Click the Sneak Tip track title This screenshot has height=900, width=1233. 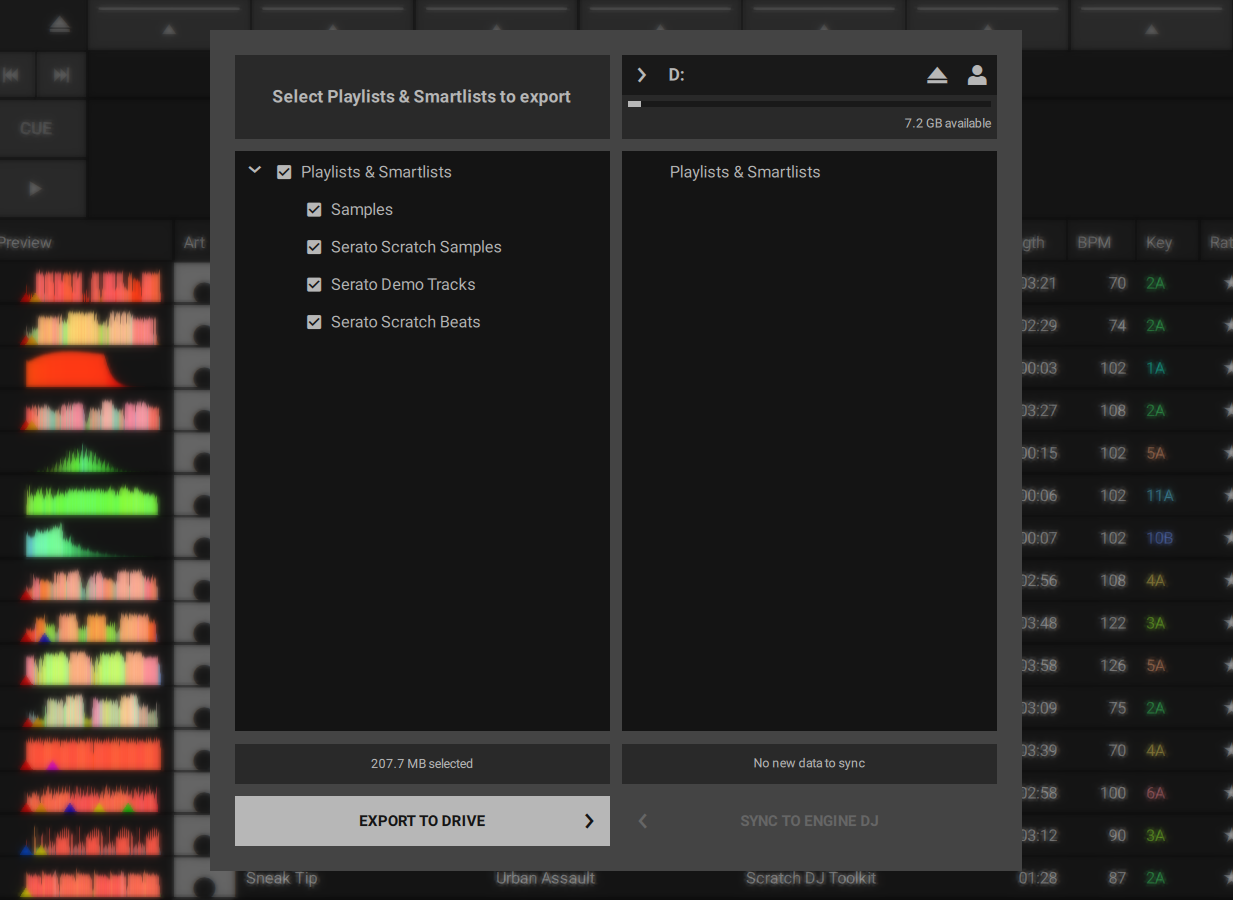pyautogui.click(x=281, y=878)
